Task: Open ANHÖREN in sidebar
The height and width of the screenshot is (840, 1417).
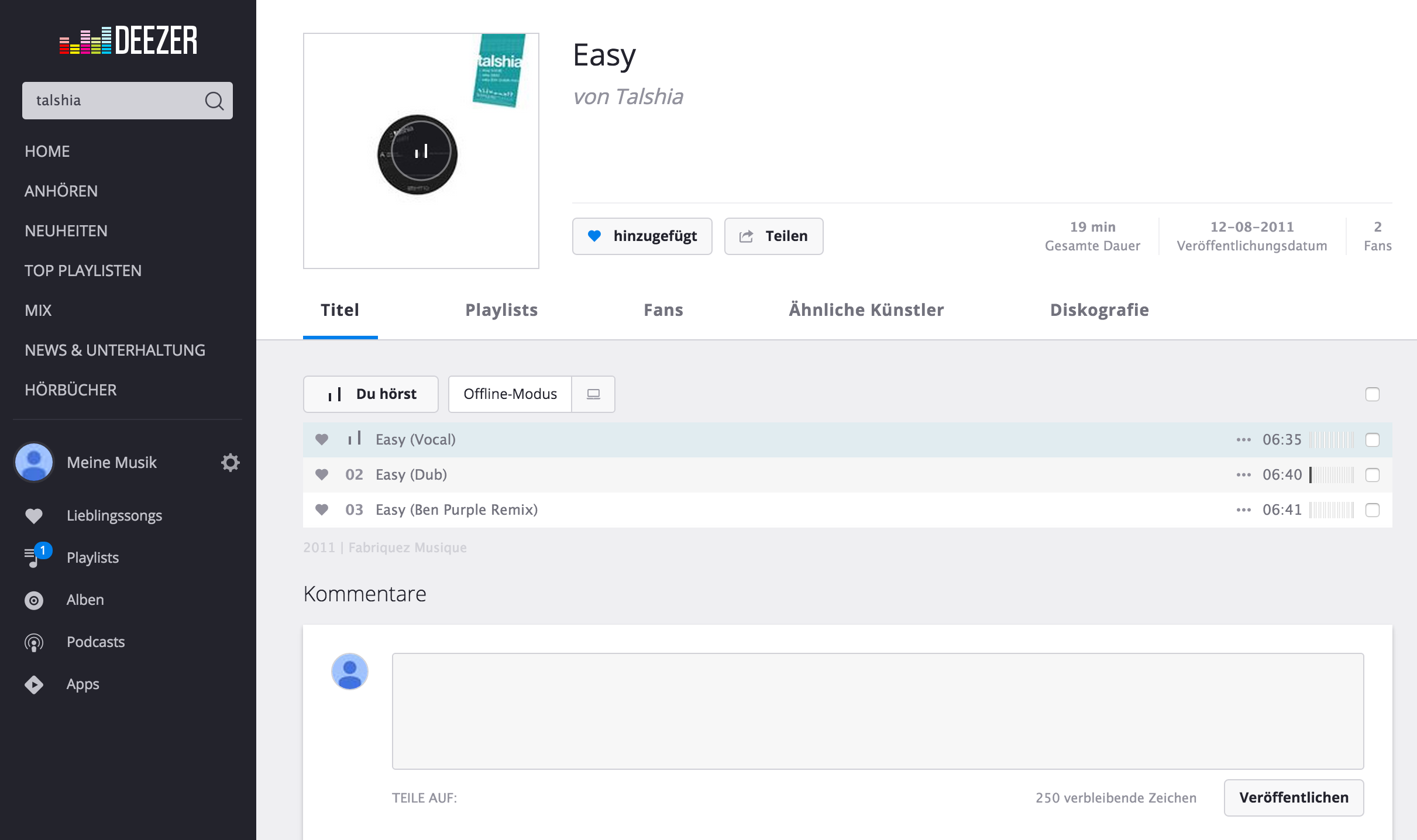Action: (x=61, y=191)
